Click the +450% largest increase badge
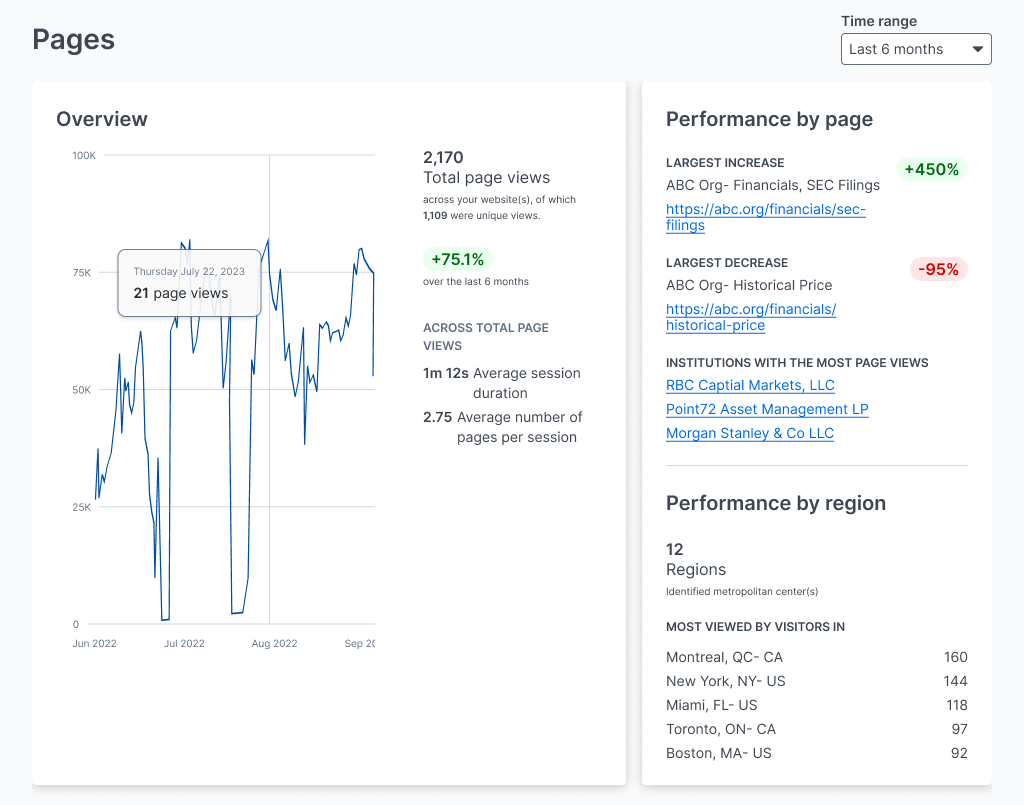1024x805 pixels. tap(931, 169)
